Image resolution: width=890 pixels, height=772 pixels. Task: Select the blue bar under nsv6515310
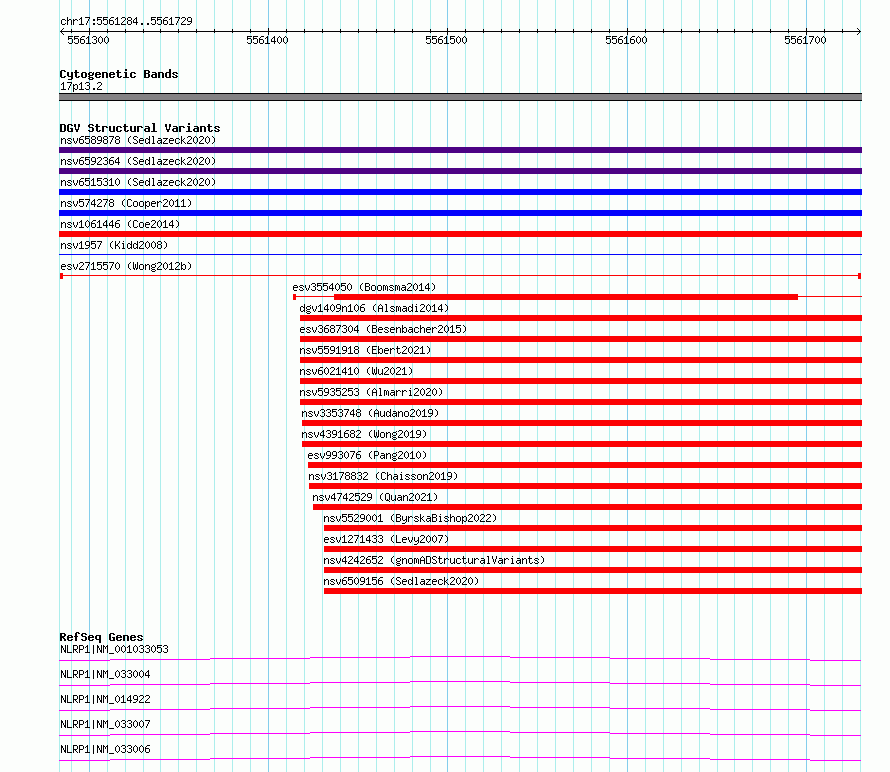click(460, 192)
